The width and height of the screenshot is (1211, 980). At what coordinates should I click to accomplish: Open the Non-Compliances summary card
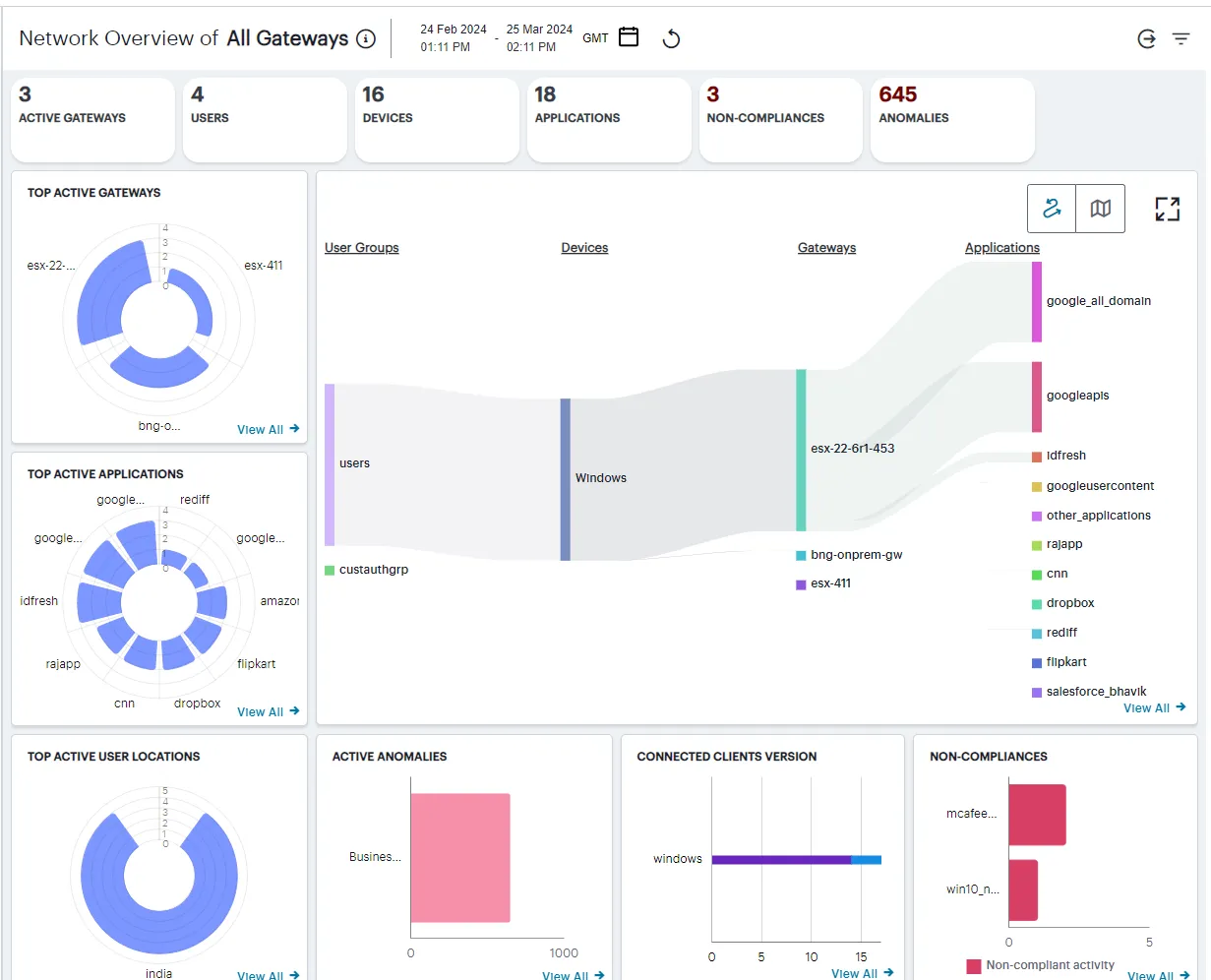point(781,120)
